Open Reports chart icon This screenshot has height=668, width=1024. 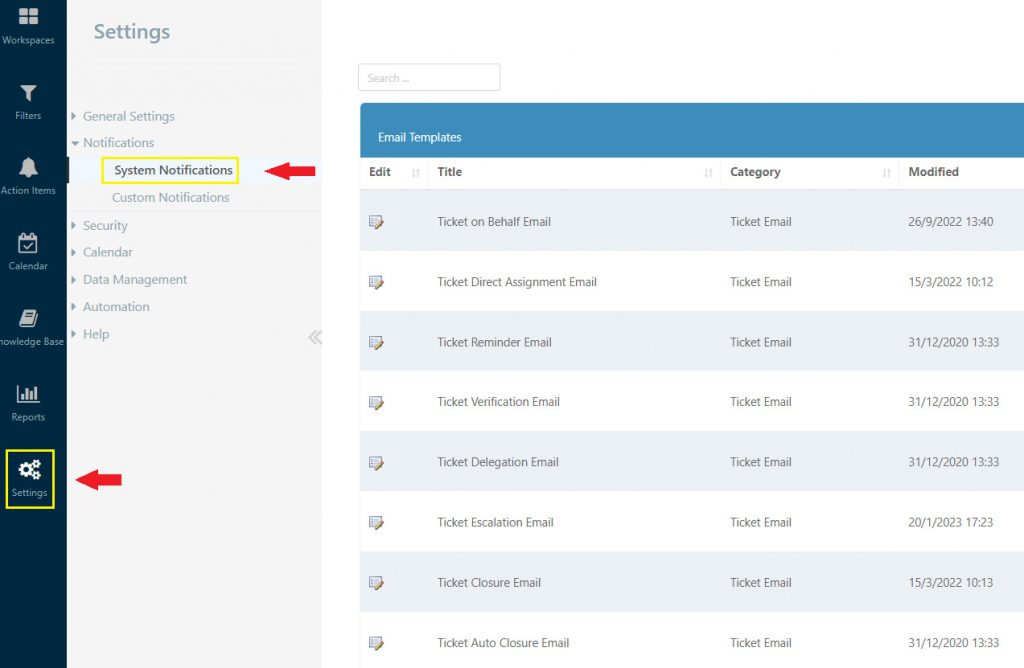coord(28,393)
